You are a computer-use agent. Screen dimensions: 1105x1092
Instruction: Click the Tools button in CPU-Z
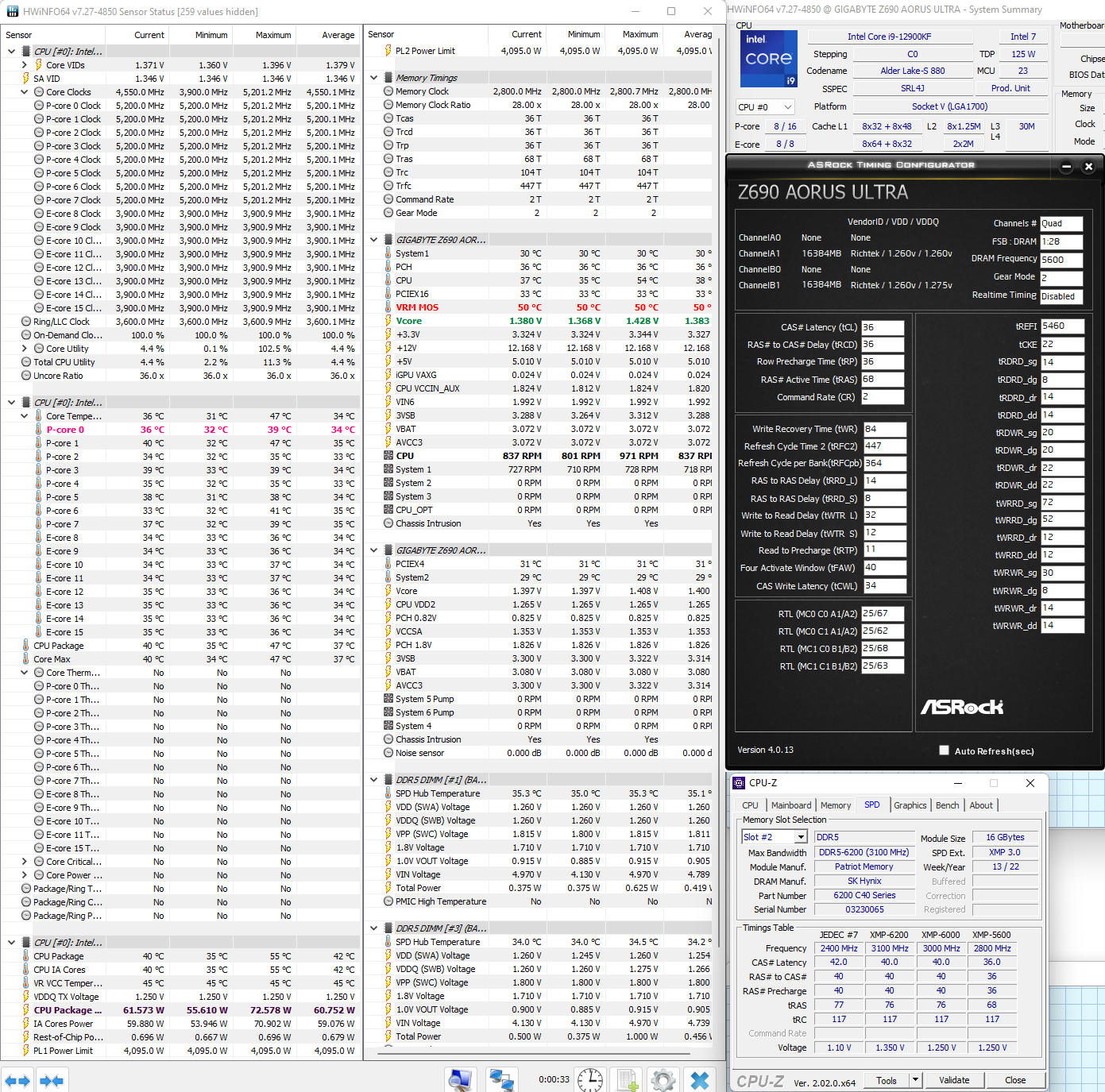click(887, 1080)
